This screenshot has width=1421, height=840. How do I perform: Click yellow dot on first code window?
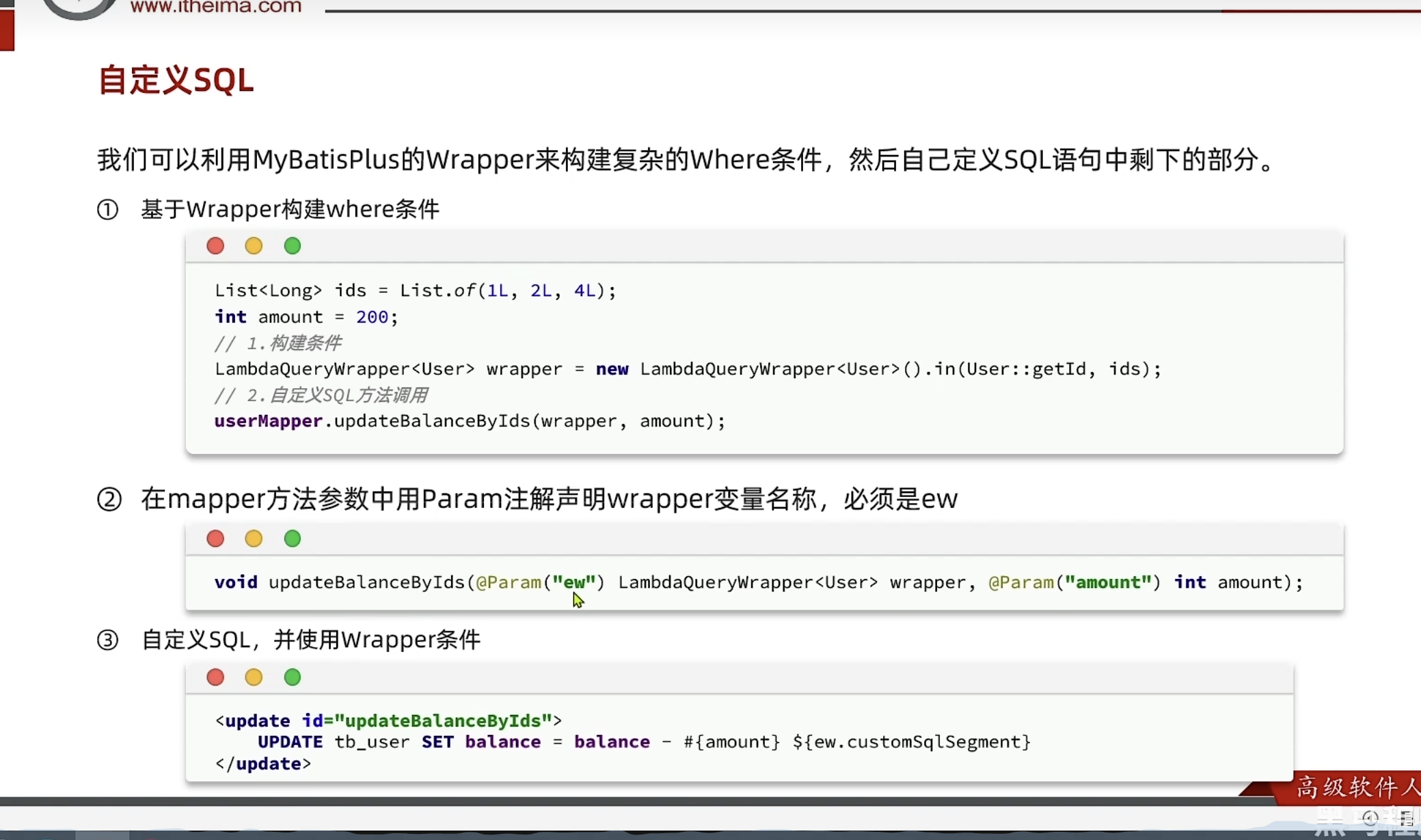tap(254, 246)
